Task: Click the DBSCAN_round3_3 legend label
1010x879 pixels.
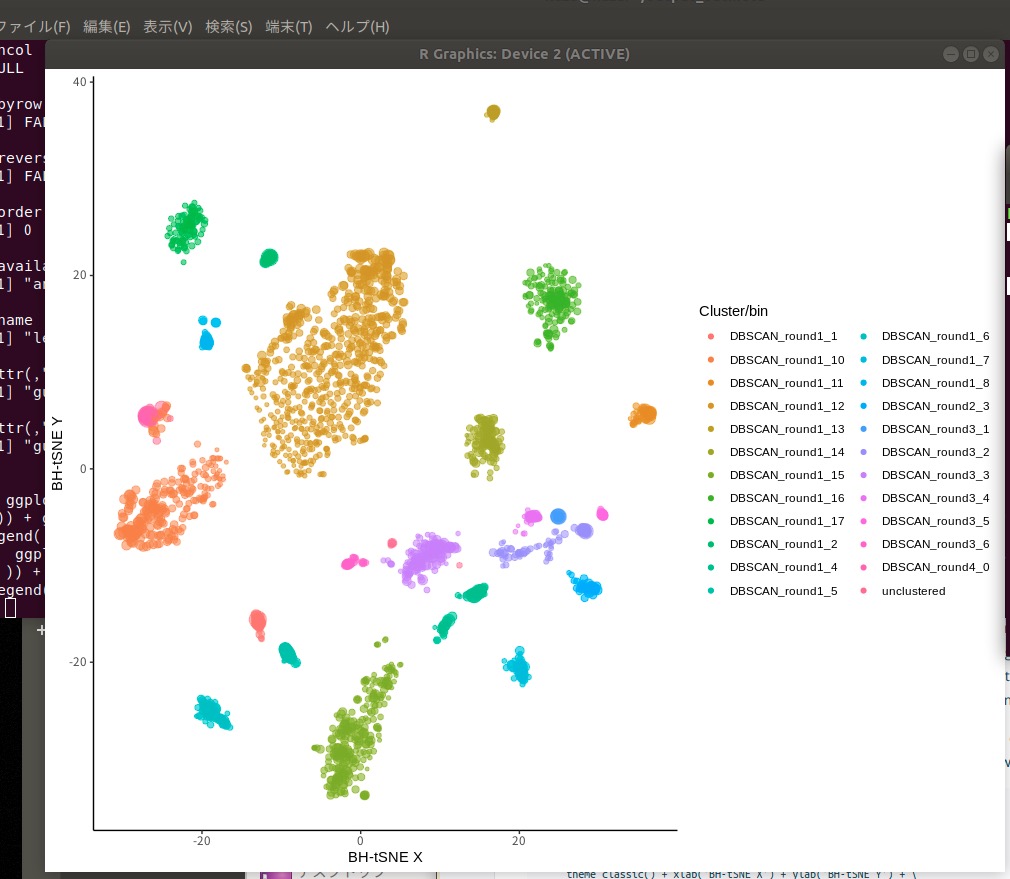Action: 935,475
